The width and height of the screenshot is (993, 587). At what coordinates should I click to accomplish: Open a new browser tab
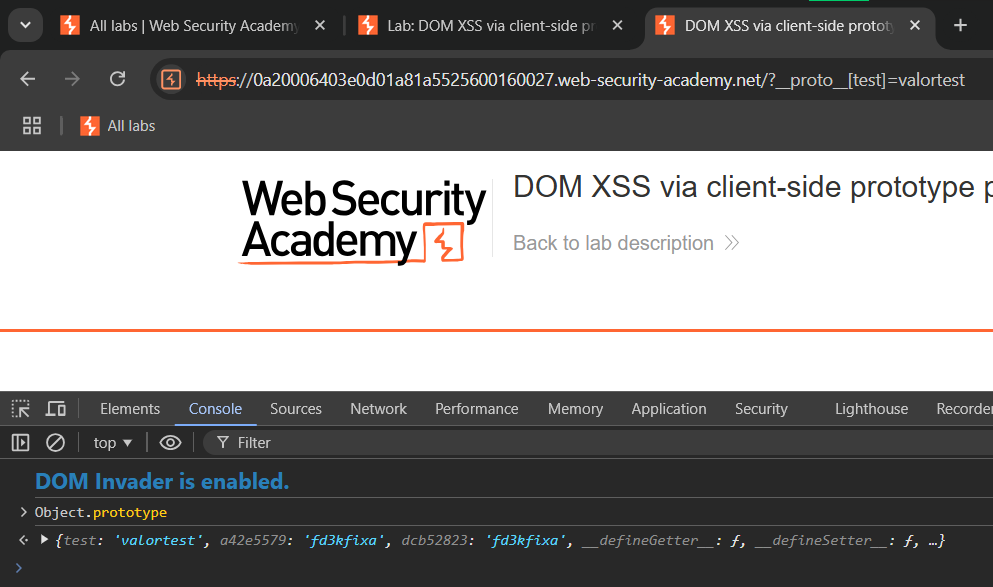tap(960, 26)
